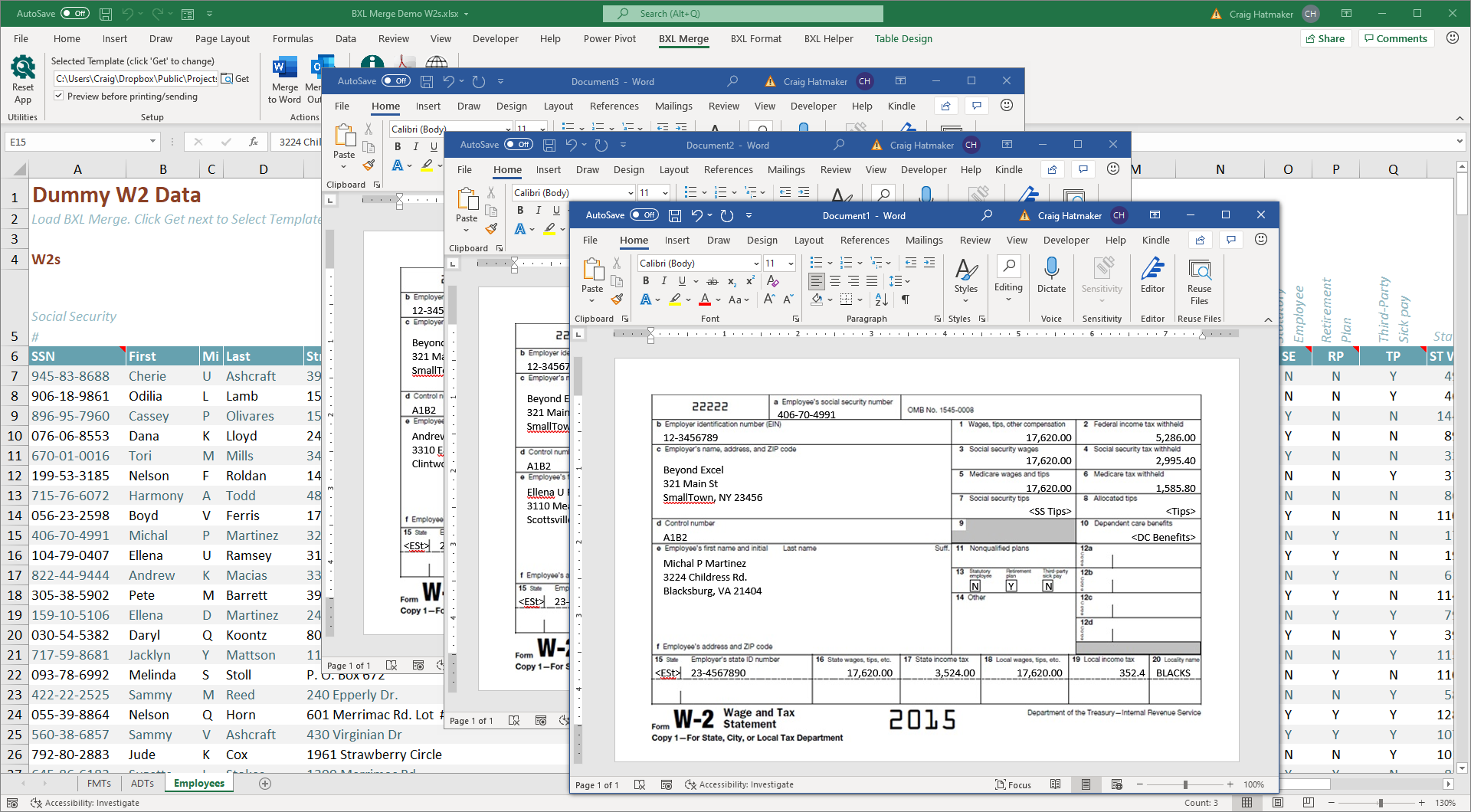Open the font size dropdown in Document1

(x=791, y=264)
